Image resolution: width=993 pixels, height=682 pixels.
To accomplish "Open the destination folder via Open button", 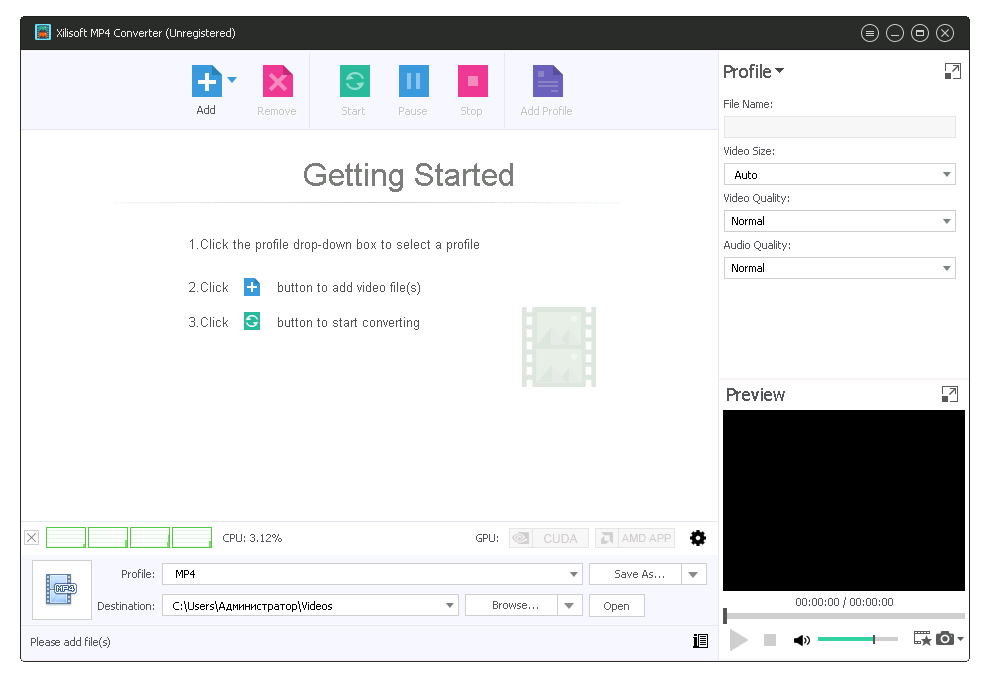I will [x=616, y=605].
